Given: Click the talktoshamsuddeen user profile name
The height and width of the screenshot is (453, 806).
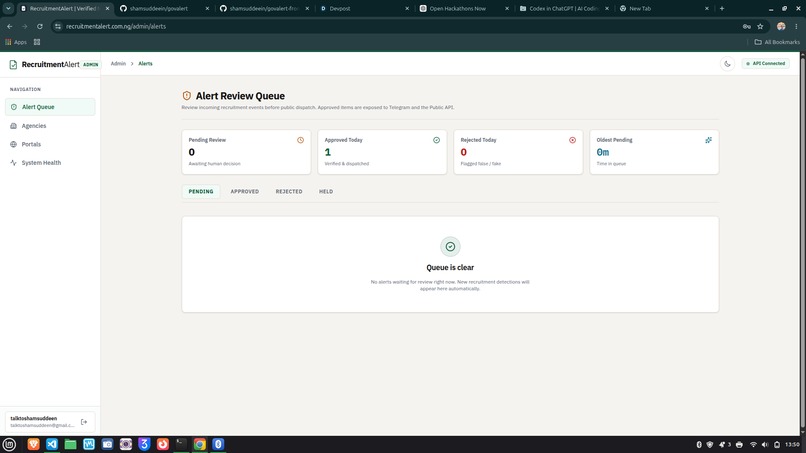Looking at the screenshot, I should (34, 419).
